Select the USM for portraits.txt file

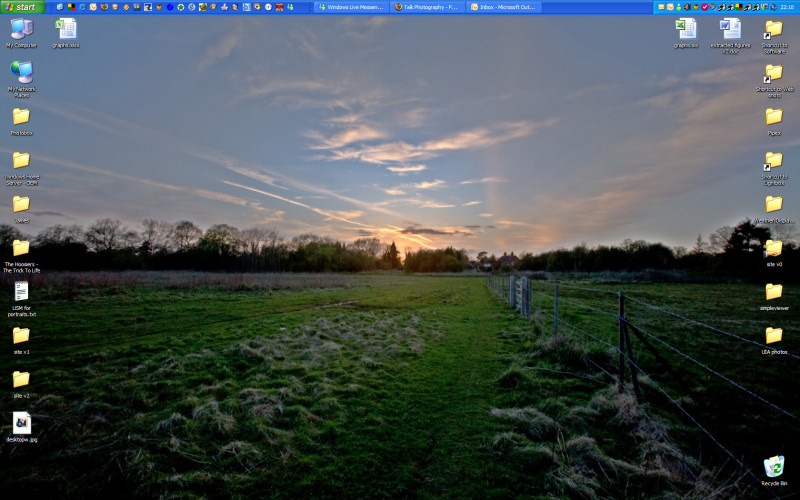point(21,292)
